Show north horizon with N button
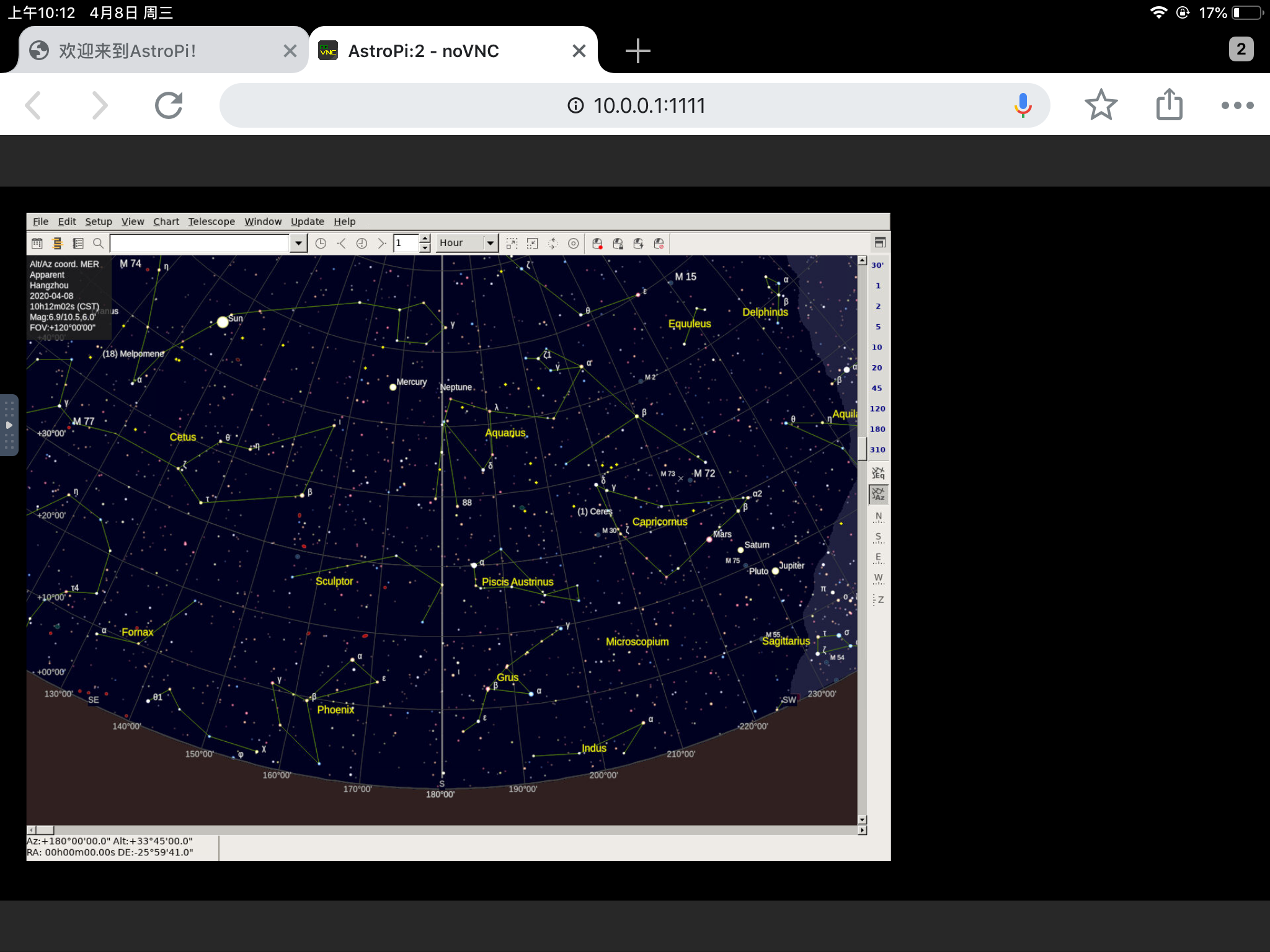Screen dimensions: 1270x952 [878, 517]
